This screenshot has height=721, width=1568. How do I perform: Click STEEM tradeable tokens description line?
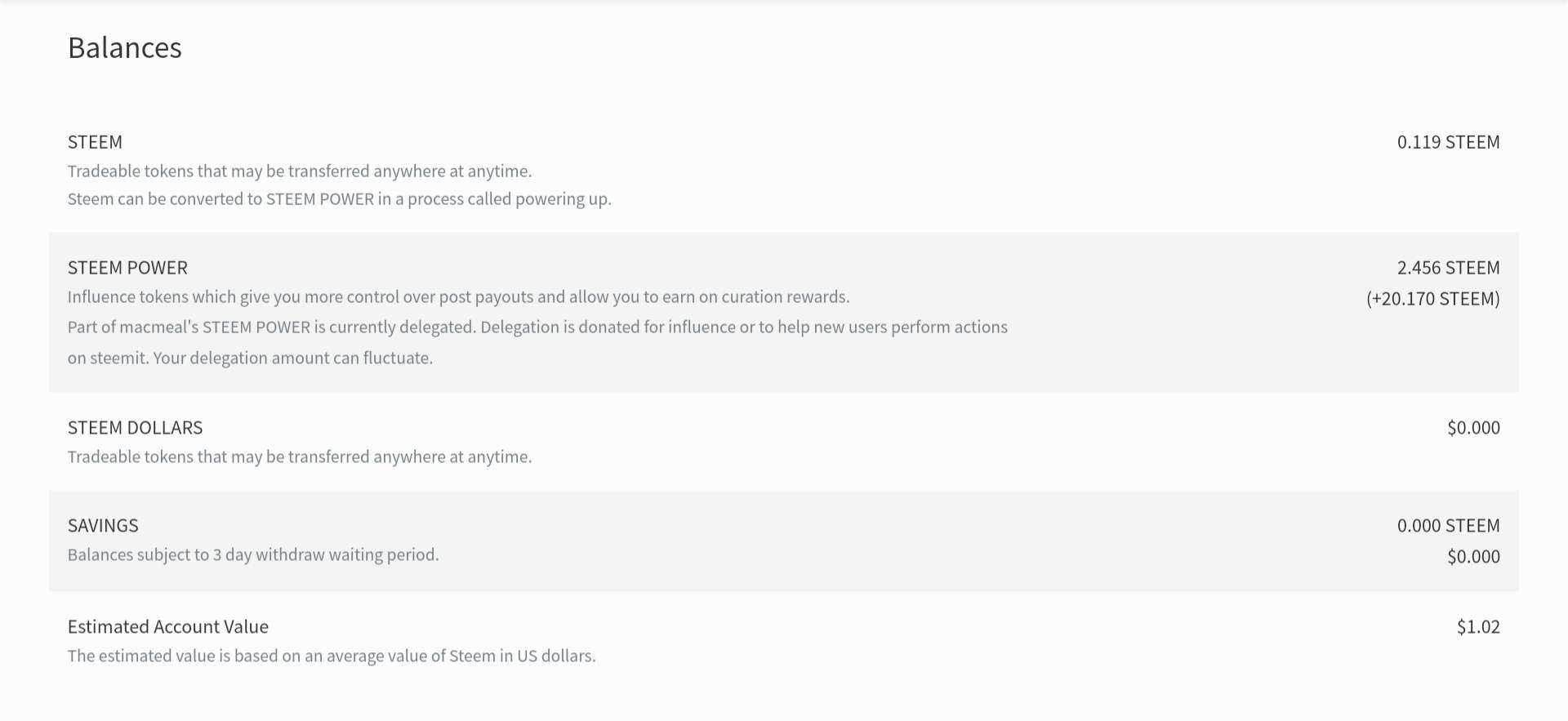coord(300,171)
